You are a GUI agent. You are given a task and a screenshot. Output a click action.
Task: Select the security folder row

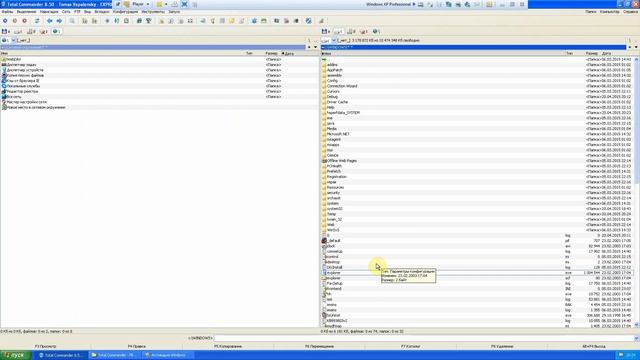477,193
